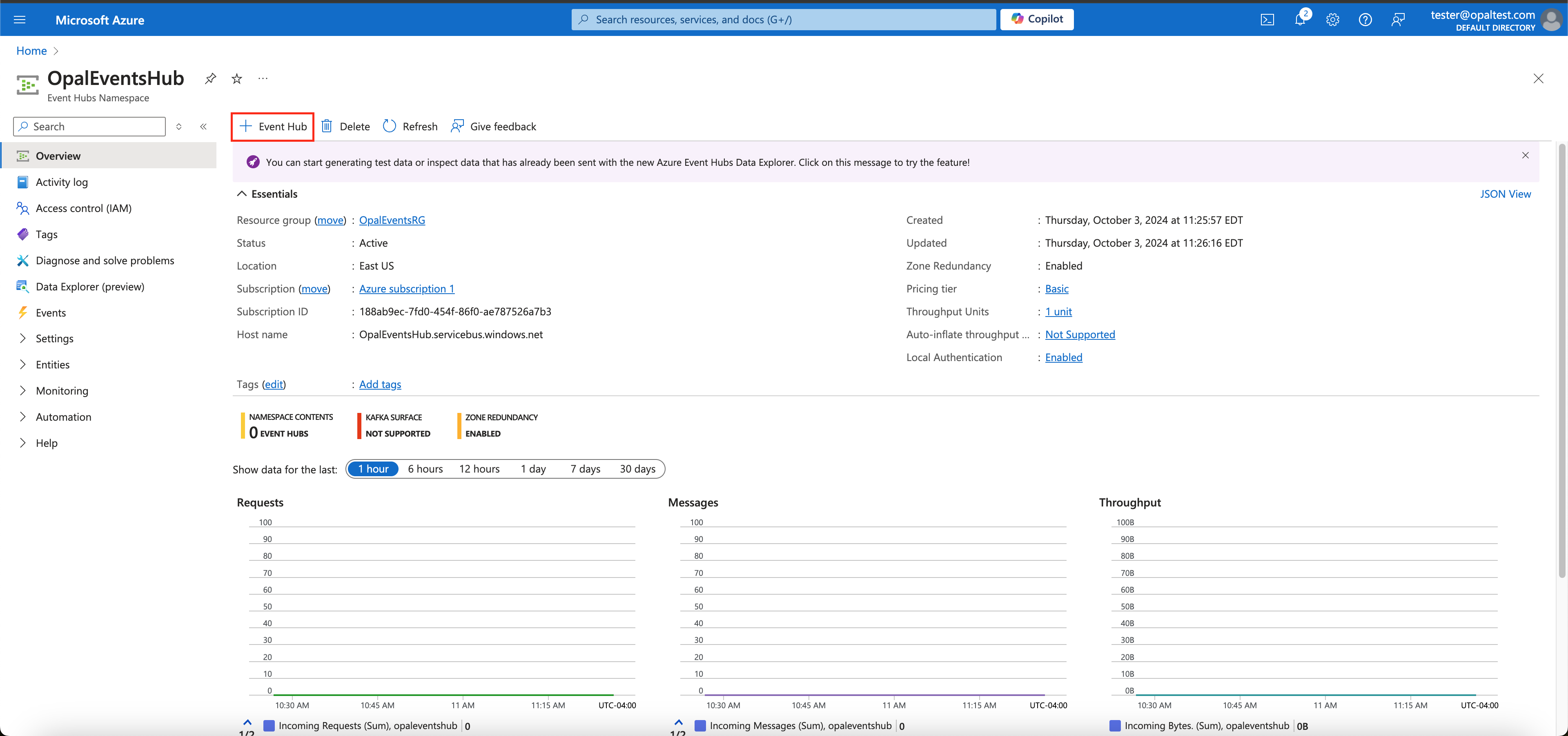This screenshot has width=1568, height=736.
Task: Click the Delete trash icon
Action: [x=327, y=126]
